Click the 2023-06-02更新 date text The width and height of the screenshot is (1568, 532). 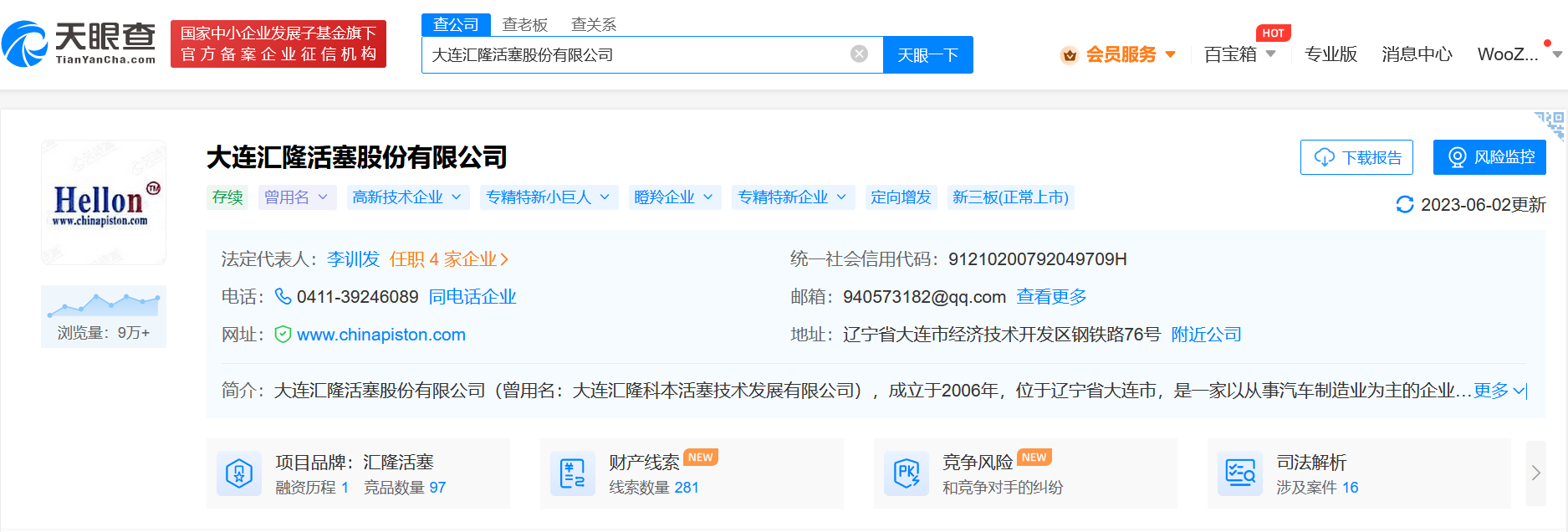(1484, 205)
